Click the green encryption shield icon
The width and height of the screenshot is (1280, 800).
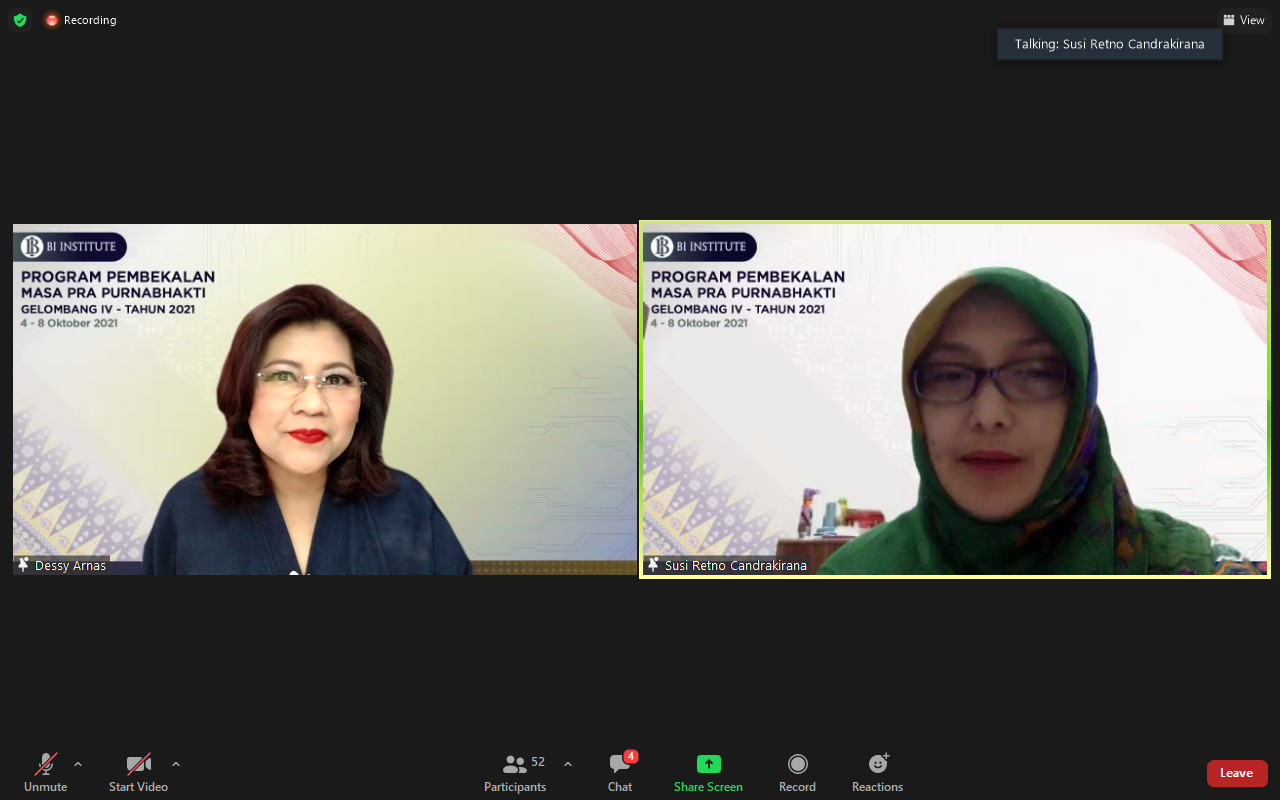pos(20,20)
